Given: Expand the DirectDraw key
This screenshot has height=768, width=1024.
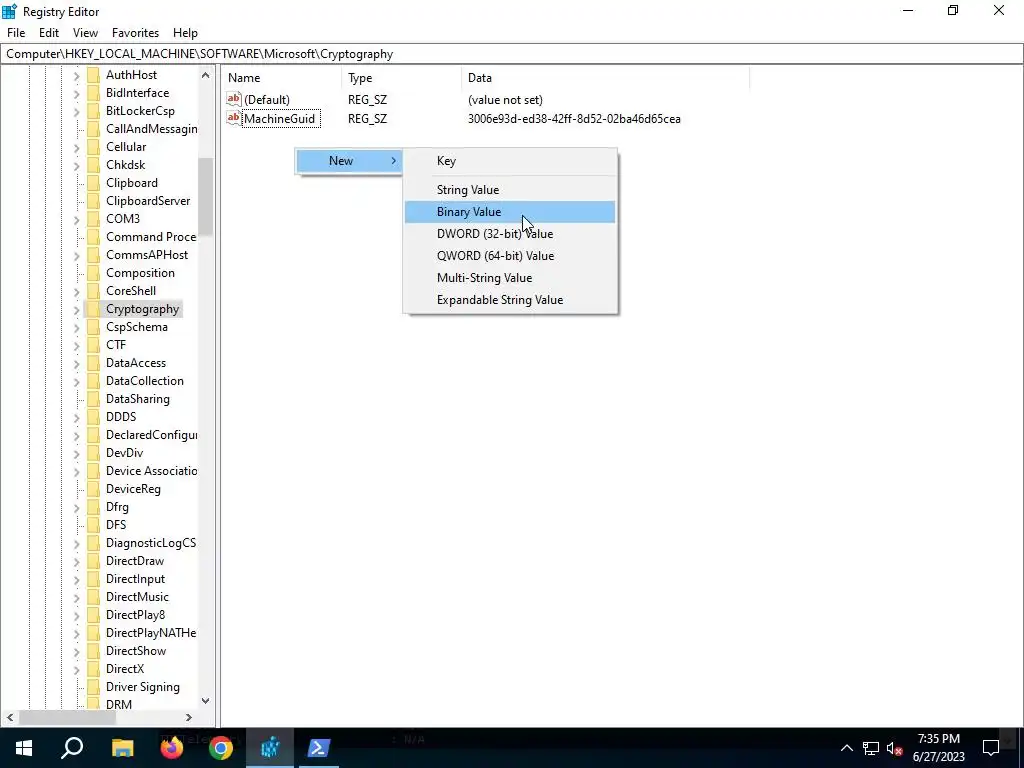Looking at the screenshot, I should click(76, 562).
